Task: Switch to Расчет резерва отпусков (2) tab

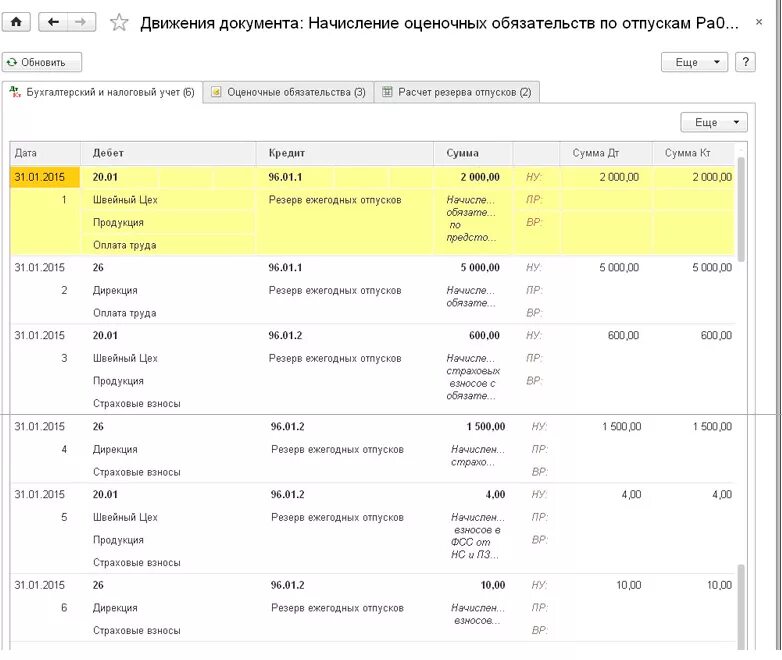Action: point(457,92)
